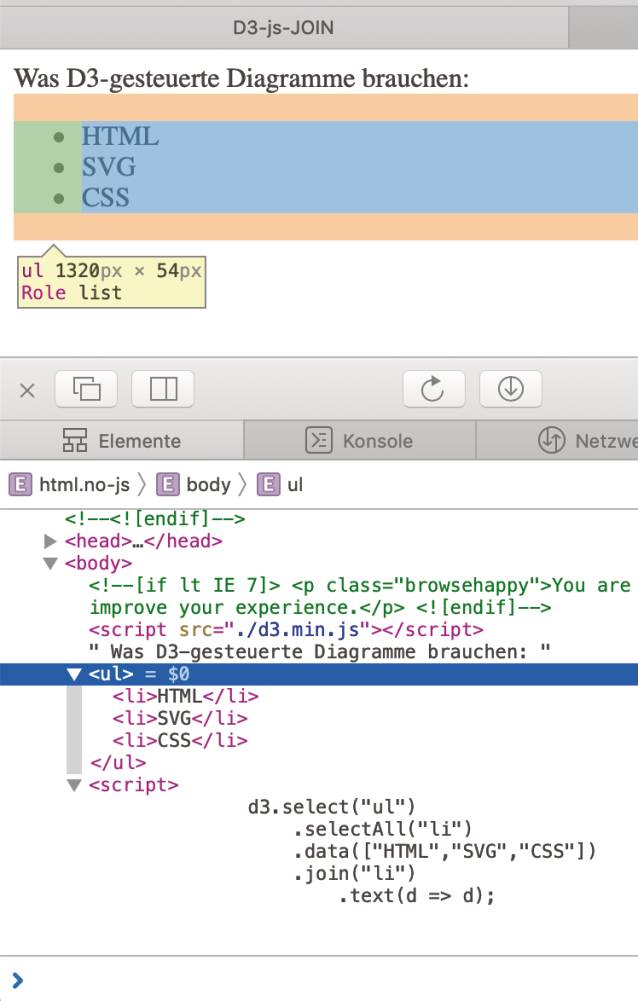The image size is (638, 1001).
Task: Click the page heading about D3-gesteuerte Diagramme
Action: (241, 79)
